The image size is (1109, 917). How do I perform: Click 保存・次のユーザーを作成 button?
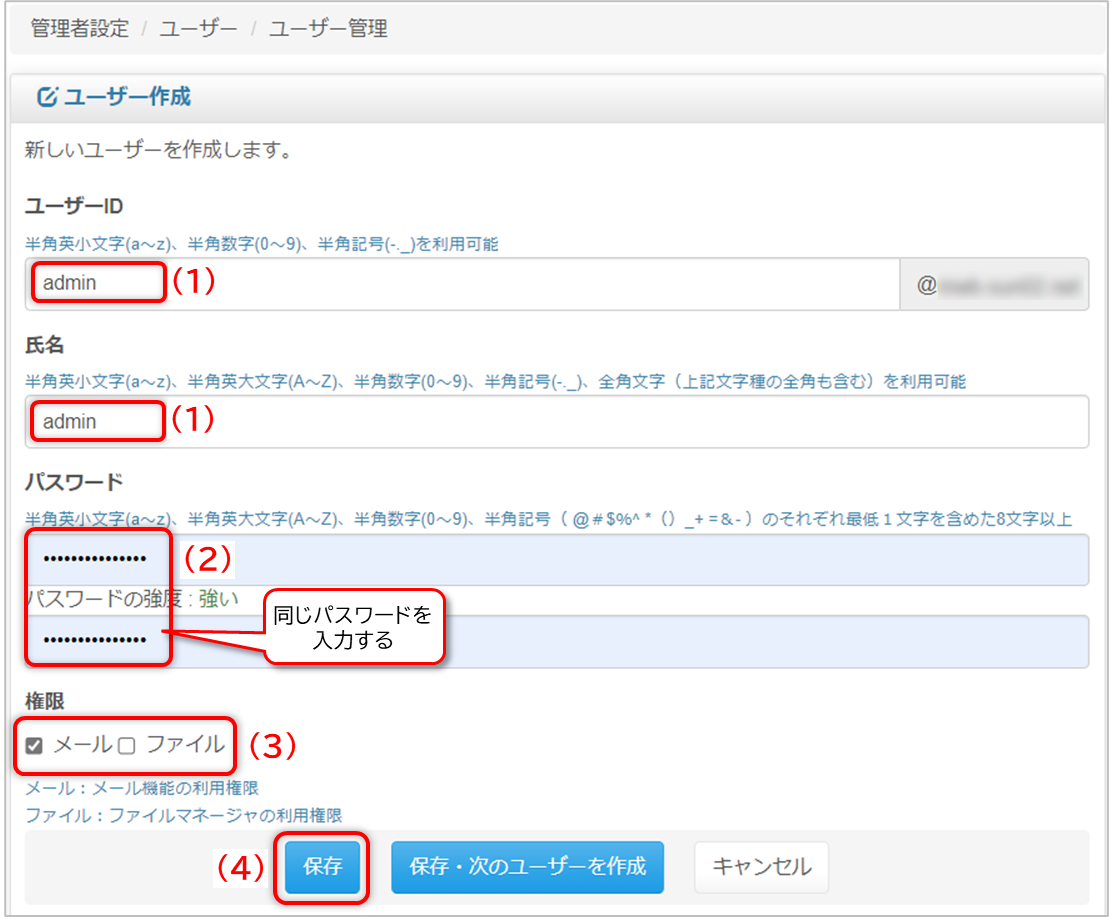click(527, 866)
